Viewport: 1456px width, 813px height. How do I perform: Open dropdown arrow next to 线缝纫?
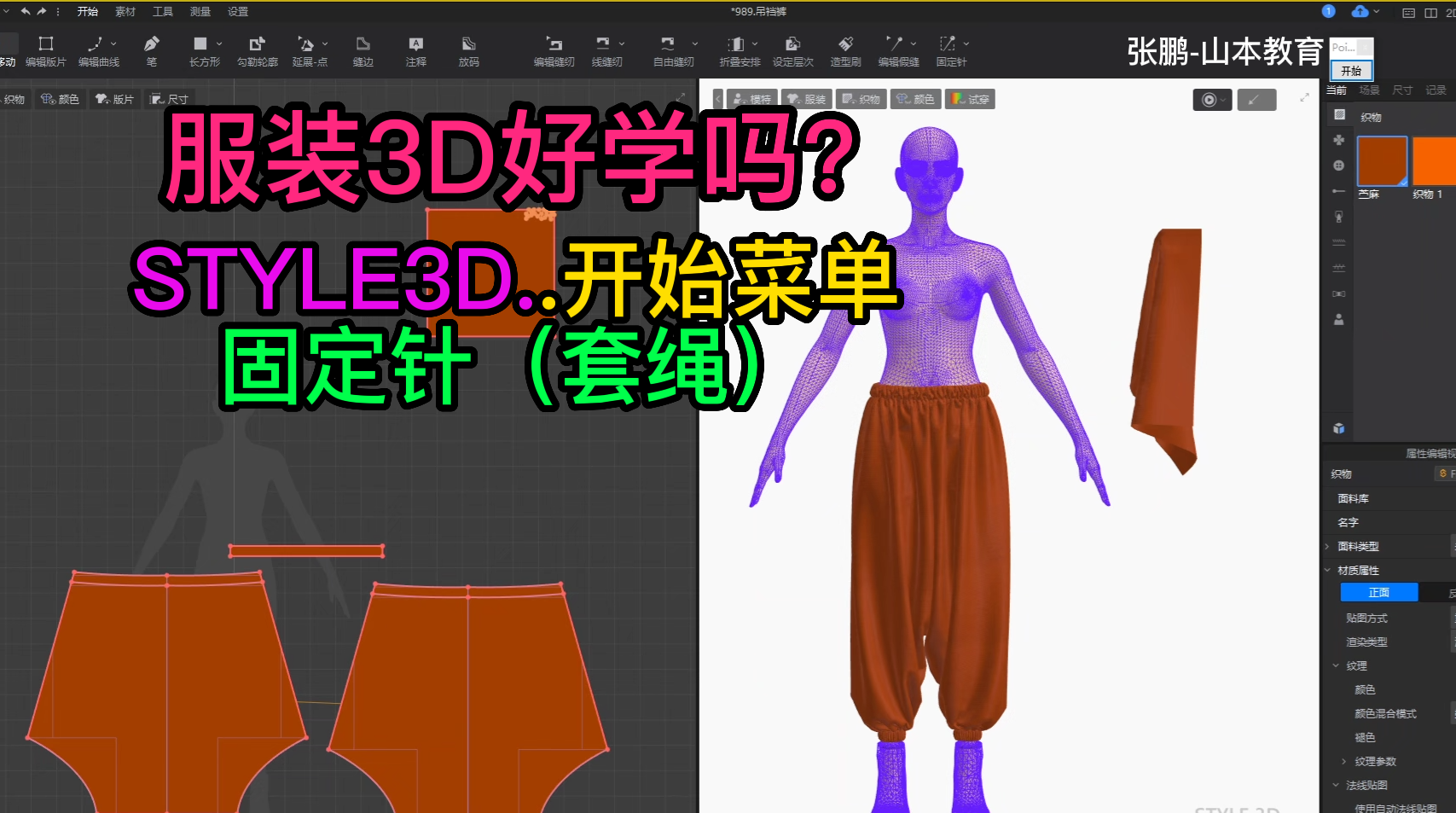click(x=622, y=44)
